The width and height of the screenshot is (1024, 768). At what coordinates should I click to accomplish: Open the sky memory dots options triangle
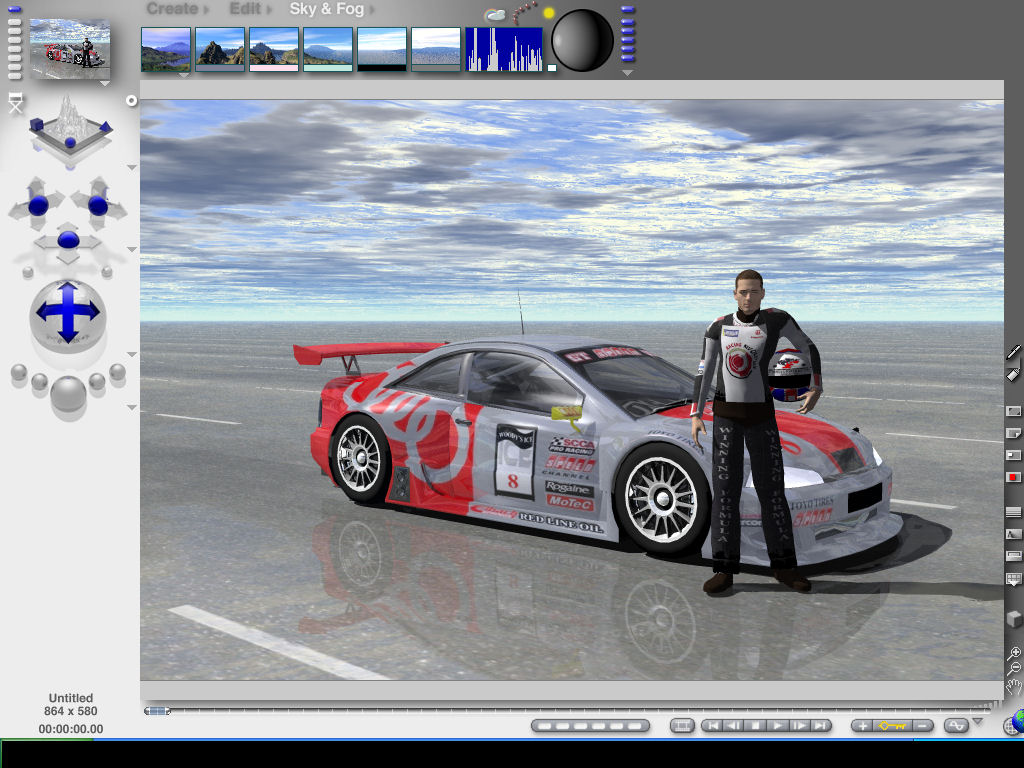[628, 73]
